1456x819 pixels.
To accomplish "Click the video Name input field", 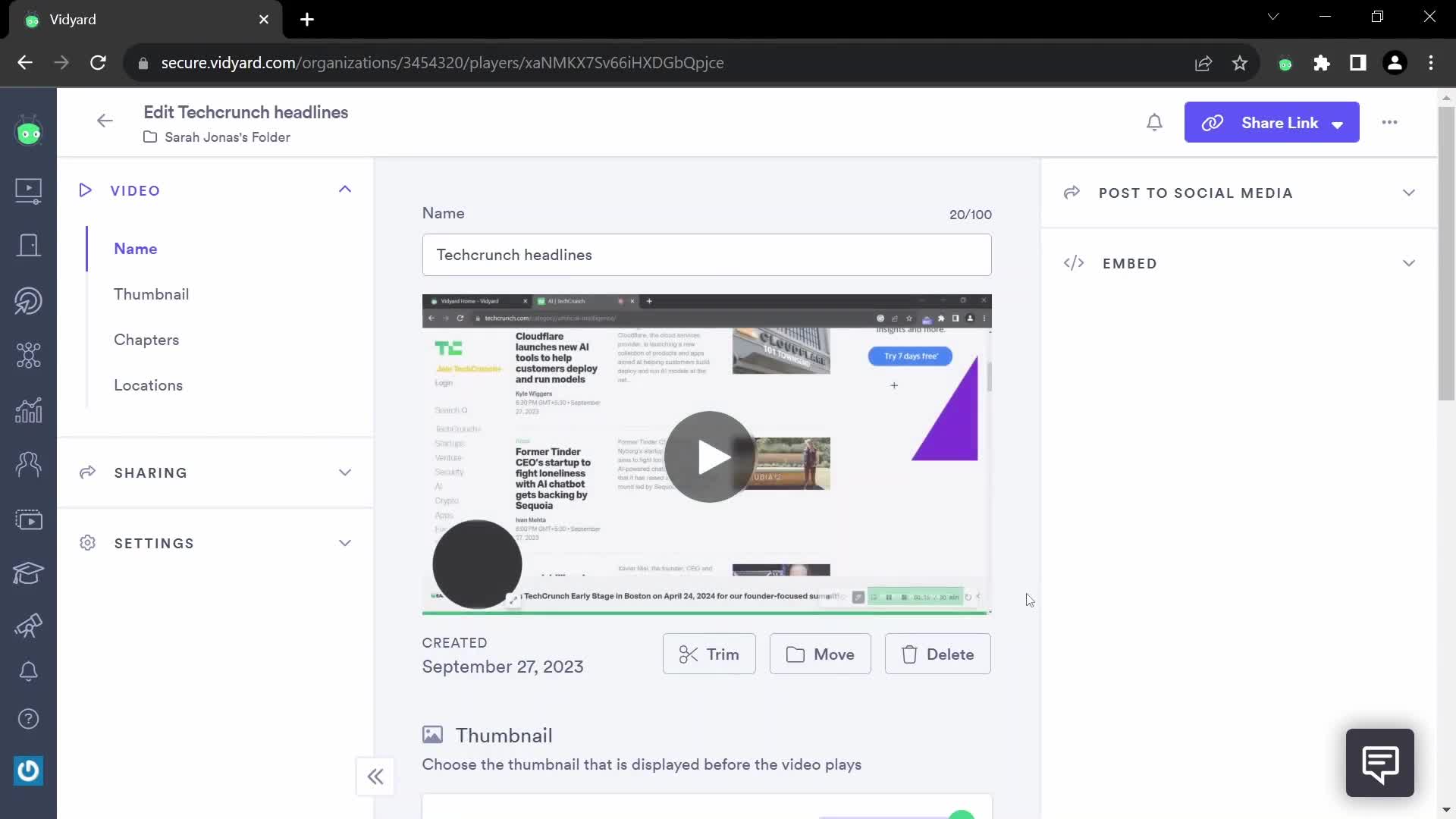I will (x=707, y=255).
